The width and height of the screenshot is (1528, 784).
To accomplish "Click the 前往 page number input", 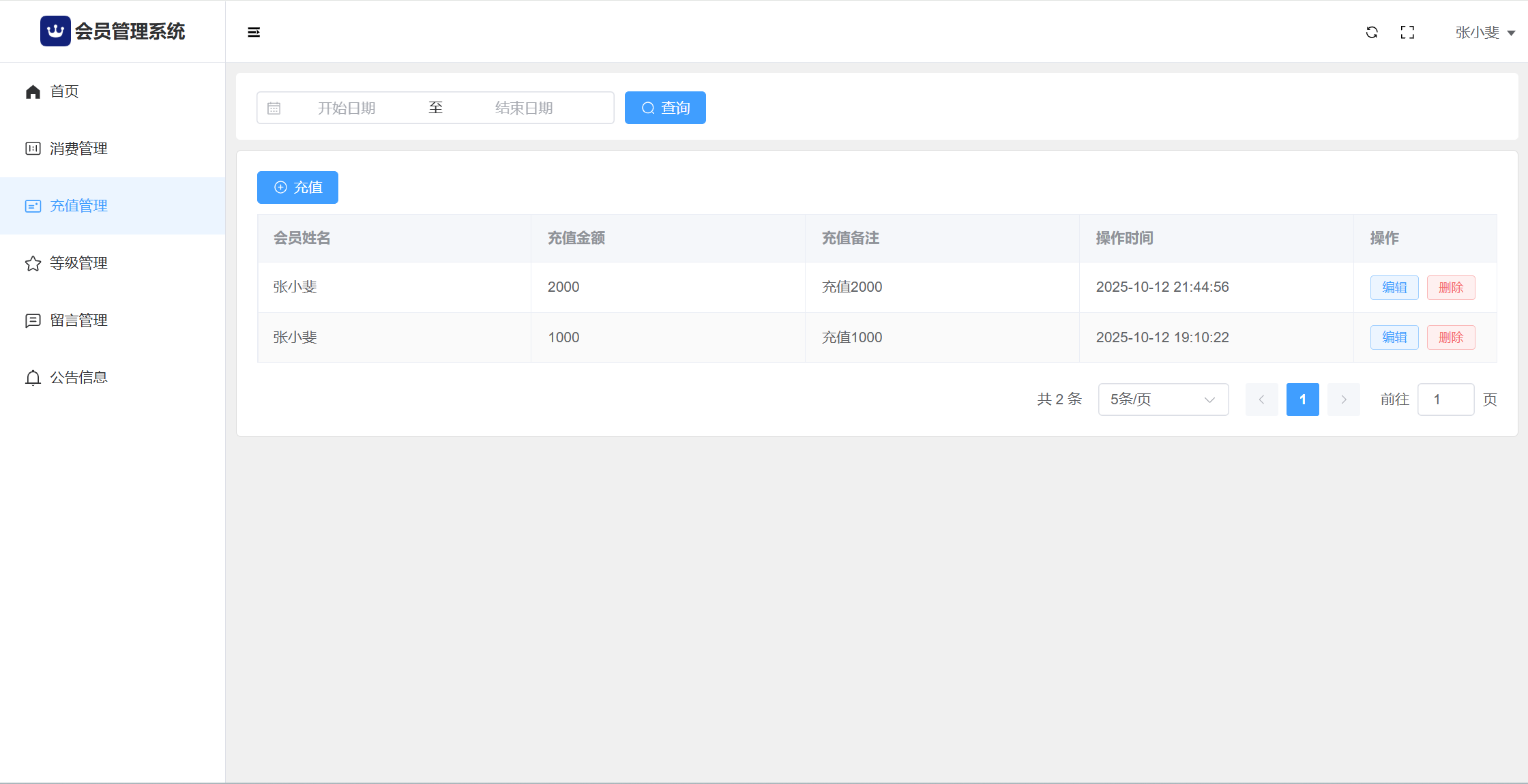I will click(x=1445, y=399).
